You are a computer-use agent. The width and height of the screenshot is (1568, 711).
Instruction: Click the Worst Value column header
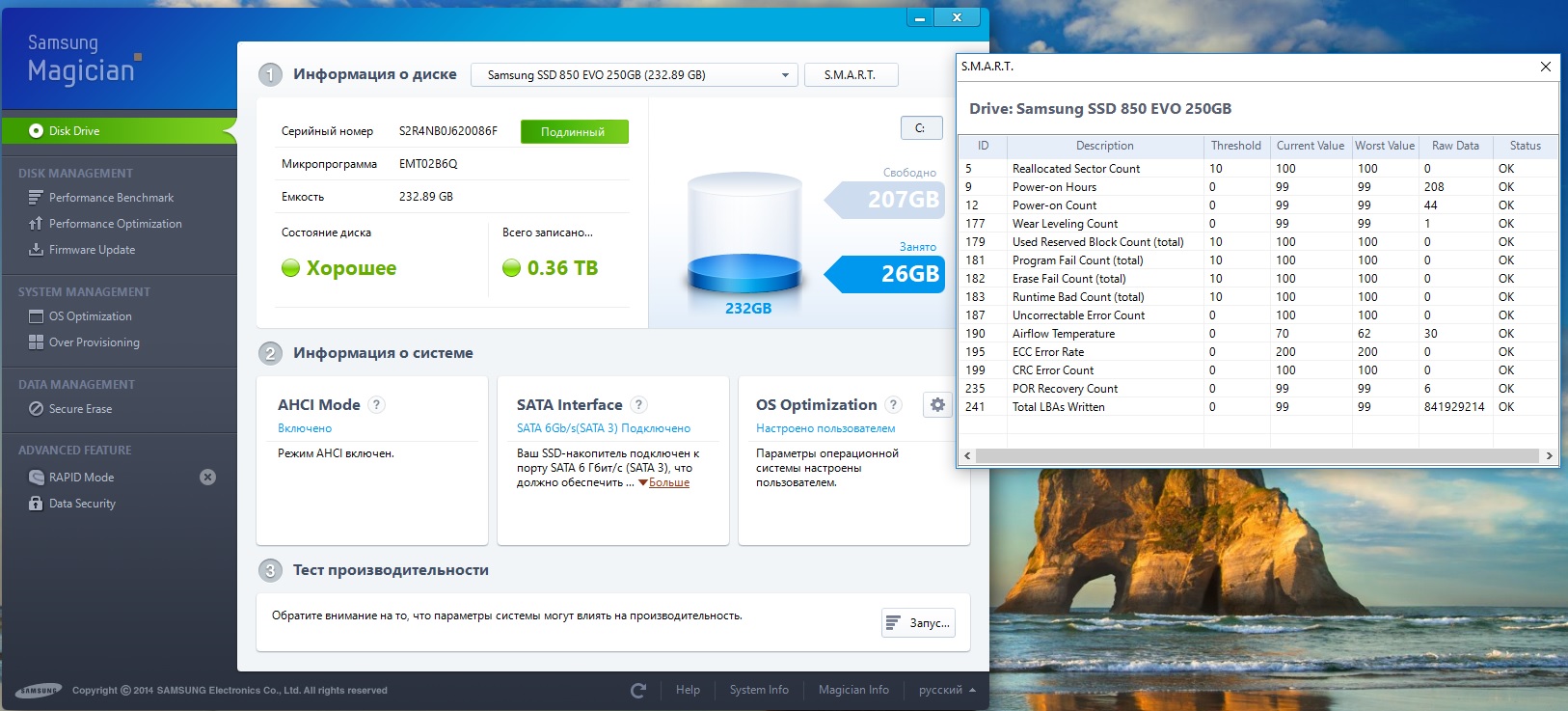[1385, 146]
